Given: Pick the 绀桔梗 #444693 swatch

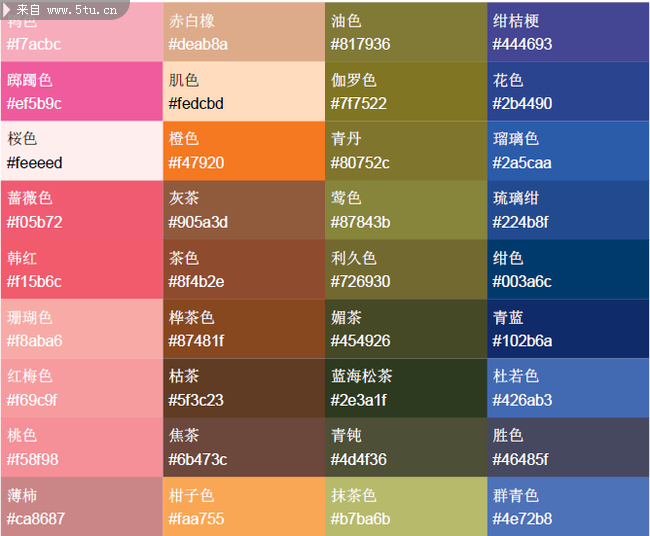Looking at the screenshot, I should tap(568, 32).
